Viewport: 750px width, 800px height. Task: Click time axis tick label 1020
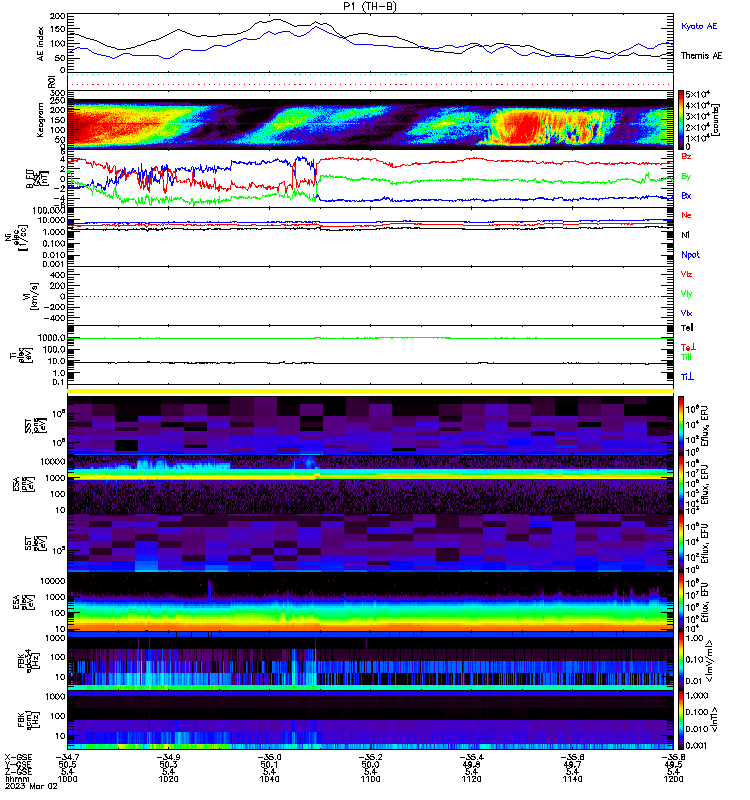(168, 779)
